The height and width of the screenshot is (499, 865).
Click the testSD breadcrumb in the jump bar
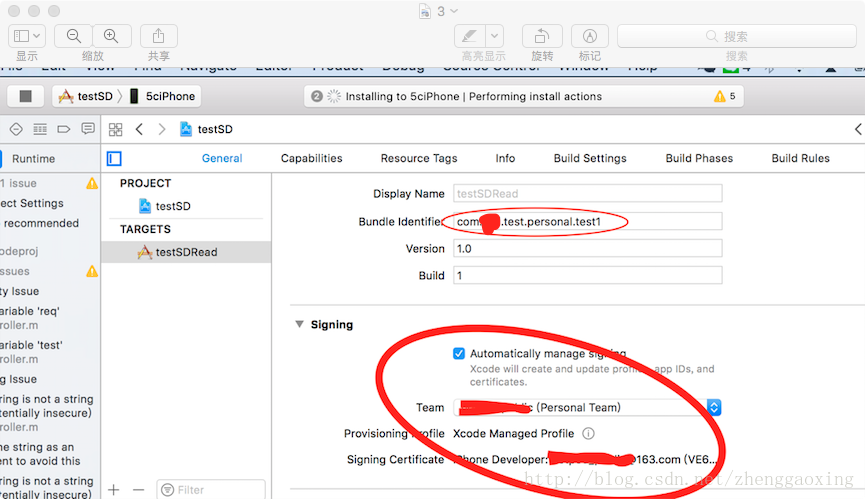click(x=206, y=129)
